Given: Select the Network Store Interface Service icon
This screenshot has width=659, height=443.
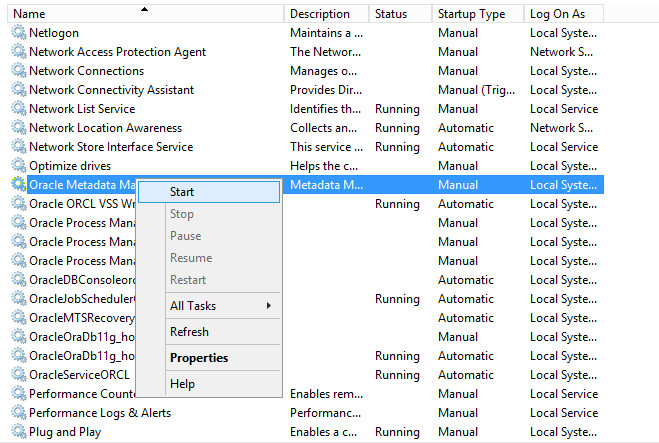Looking at the screenshot, I should pyautogui.click(x=18, y=146).
